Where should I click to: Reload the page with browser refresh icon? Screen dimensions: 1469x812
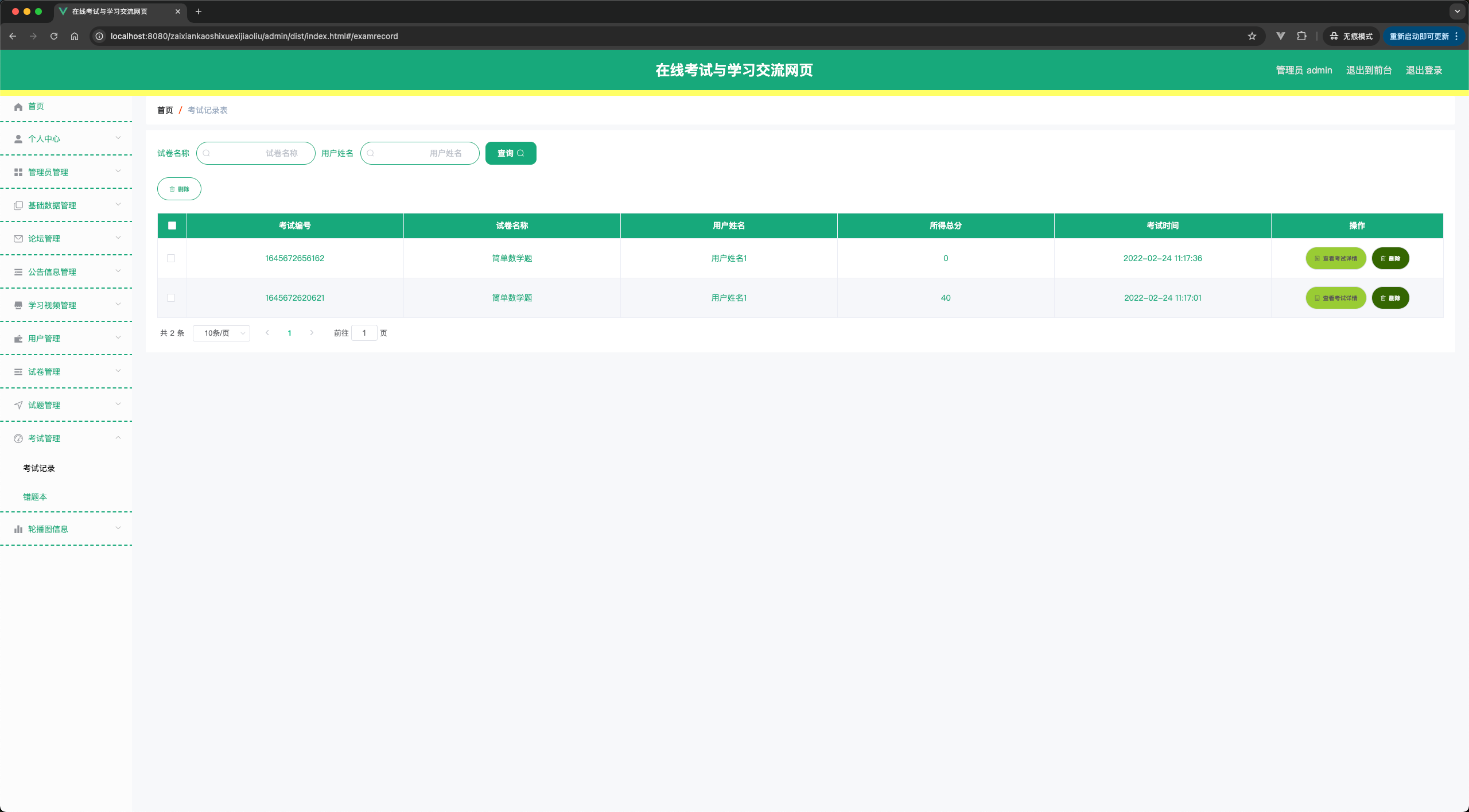tap(54, 36)
